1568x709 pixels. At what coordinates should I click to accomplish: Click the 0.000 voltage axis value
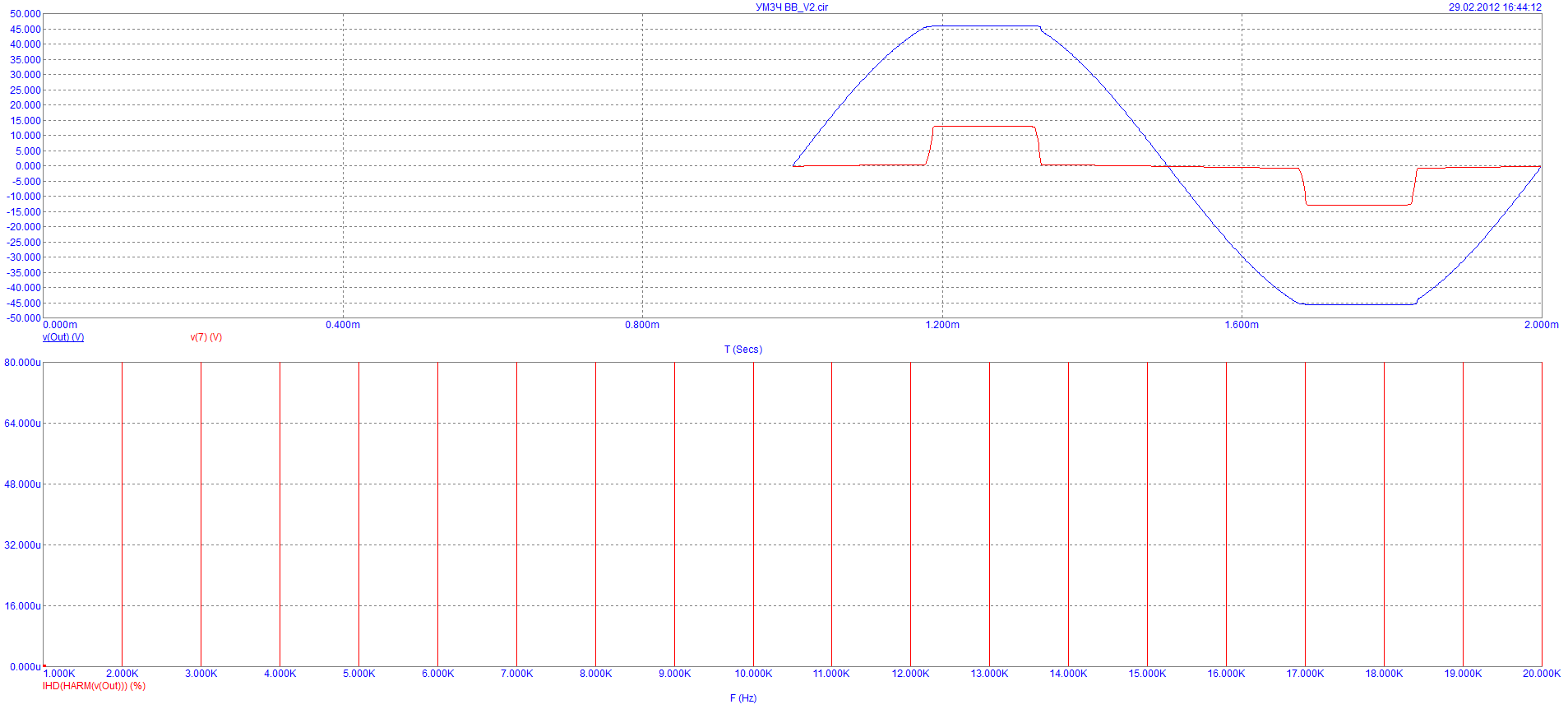click(x=28, y=166)
